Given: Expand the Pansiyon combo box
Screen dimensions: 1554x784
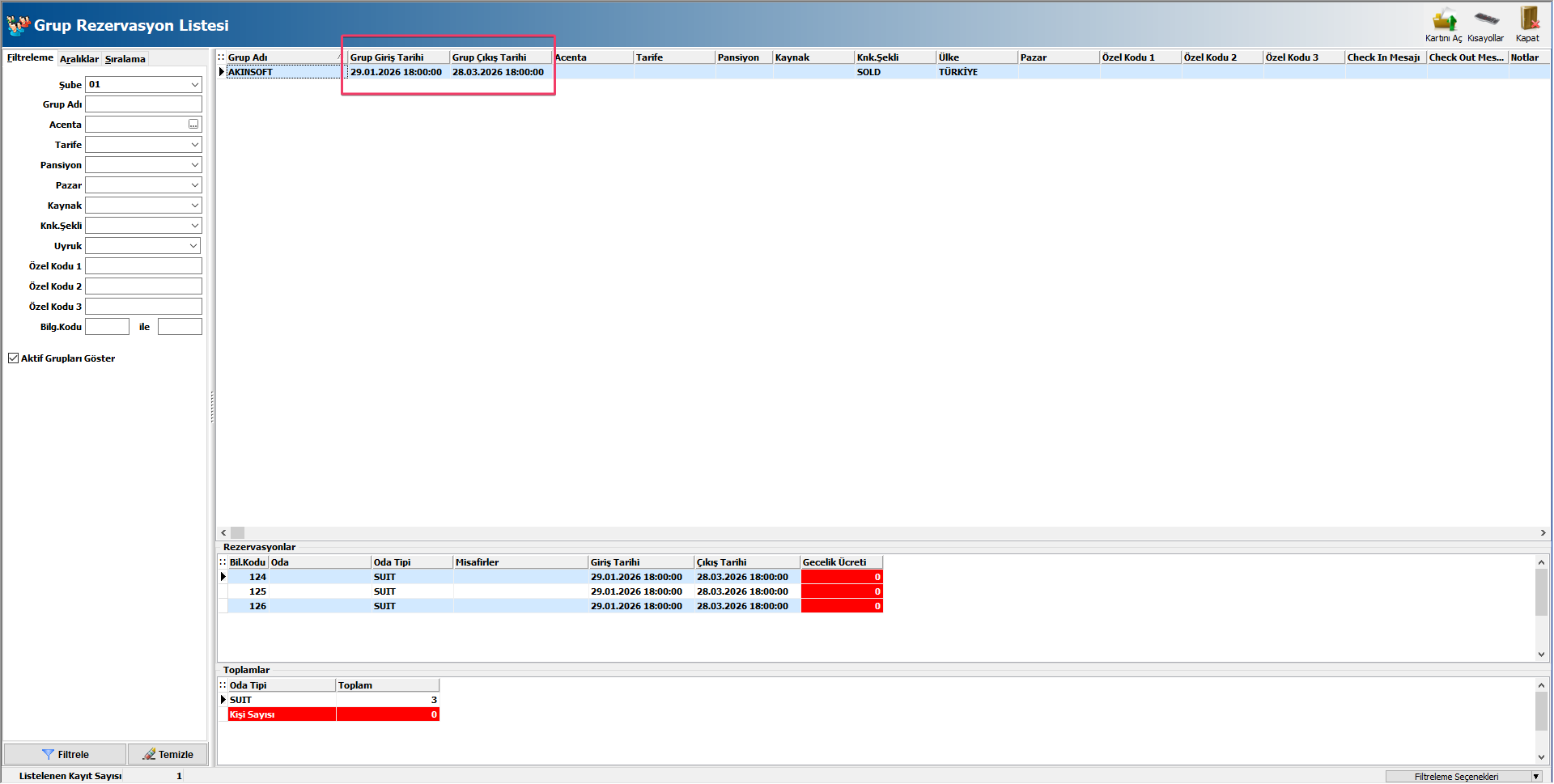Looking at the screenshot, I should click(194, 165).
